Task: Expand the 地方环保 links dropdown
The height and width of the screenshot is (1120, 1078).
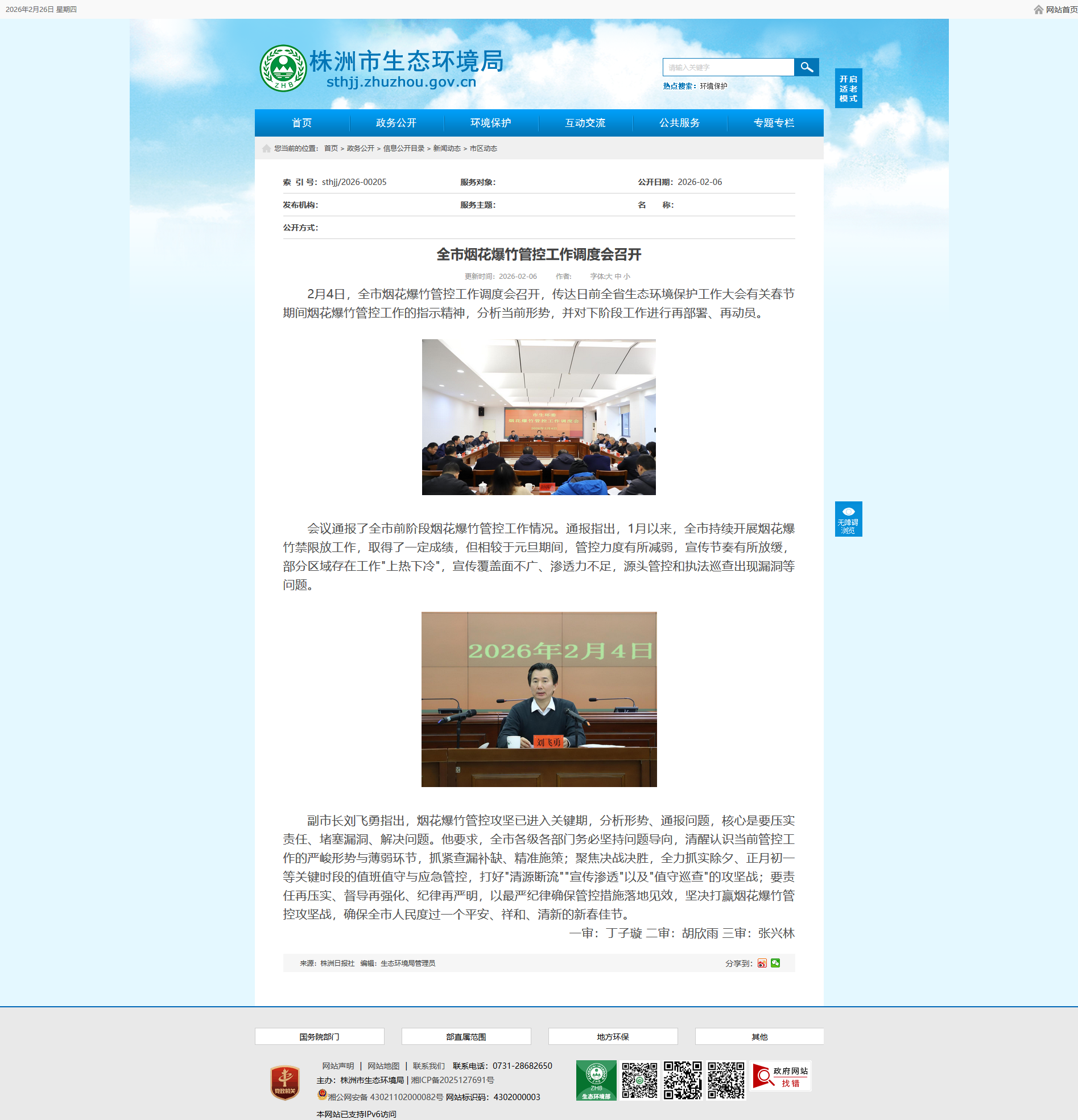Action: pyautogui.click(x=613, y=1036)
